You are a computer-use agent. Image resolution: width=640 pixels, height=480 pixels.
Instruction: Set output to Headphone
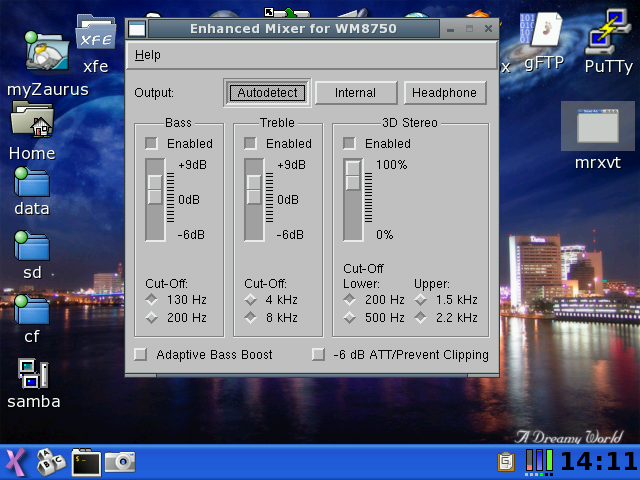pos(445,93)
